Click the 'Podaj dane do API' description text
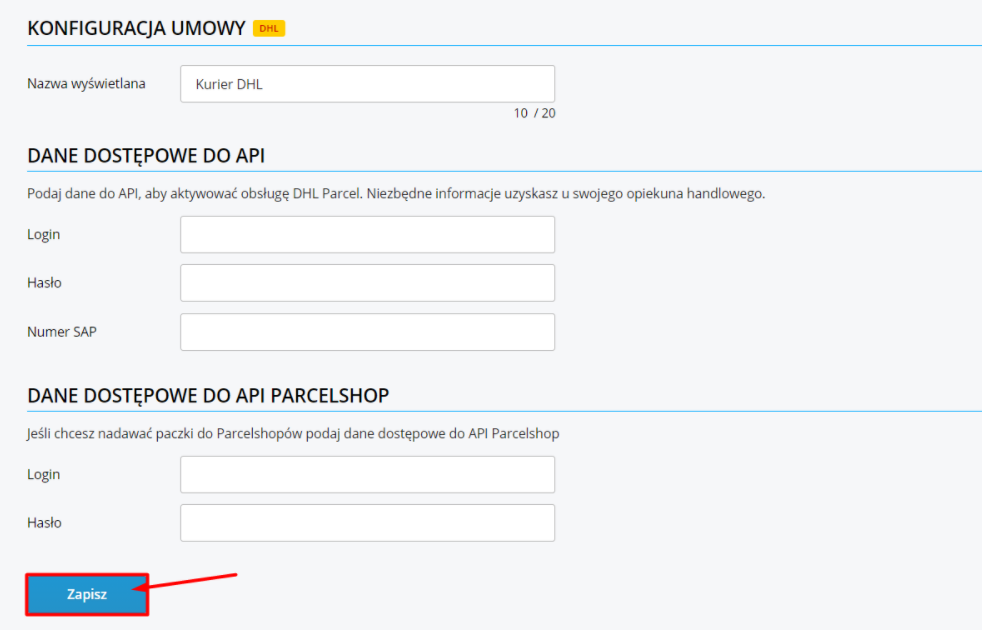The image size is (982, 631). pyautogui.click(x=396, y=193)
